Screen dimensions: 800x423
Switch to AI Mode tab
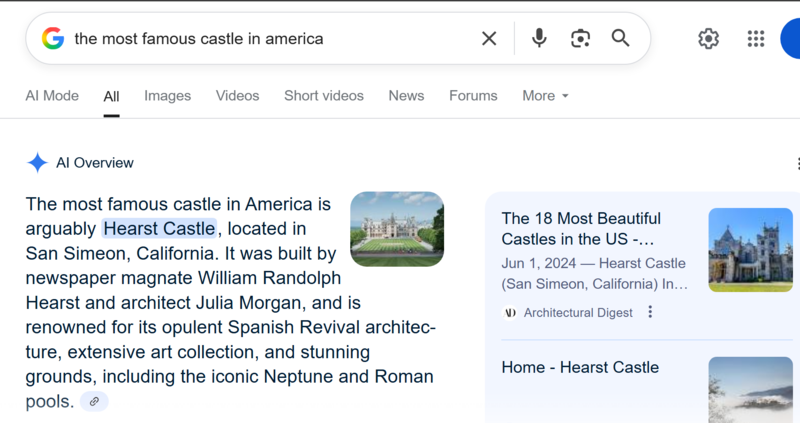52,96
